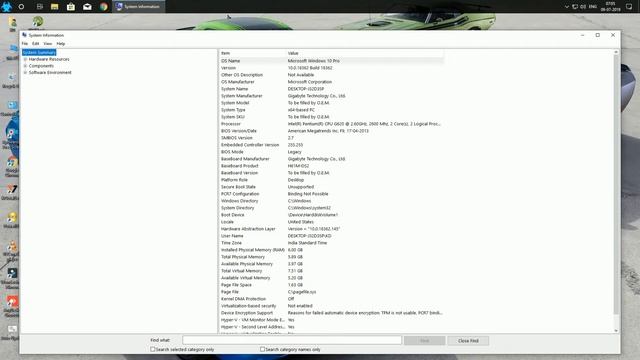Select Time Zone row
The width and height of the screenshot is (640, 360).
pyautogui.click(x=331, y=242)
